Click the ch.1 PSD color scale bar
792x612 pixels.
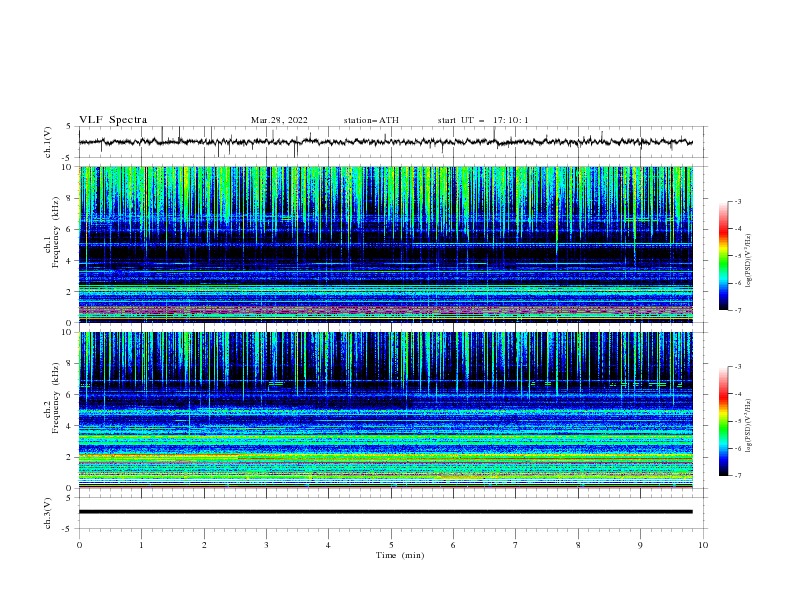click(x=724, y=256)
